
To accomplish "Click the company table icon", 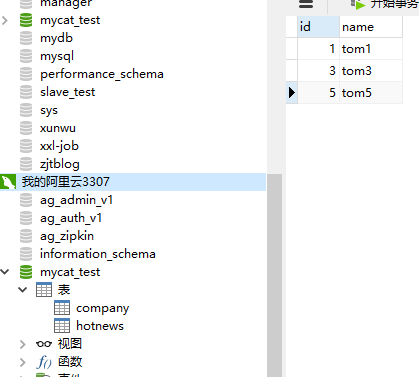I will click(x=62, y=308).
